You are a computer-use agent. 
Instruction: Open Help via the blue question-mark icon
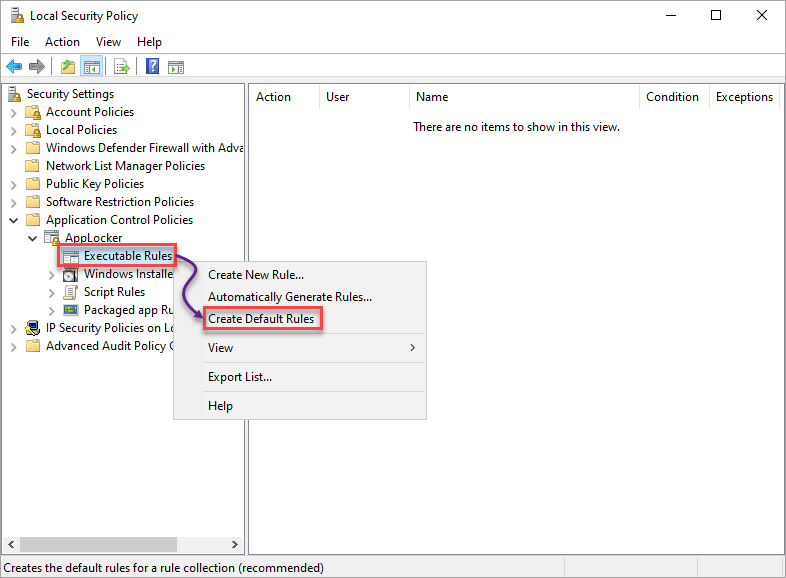[152, 66]
